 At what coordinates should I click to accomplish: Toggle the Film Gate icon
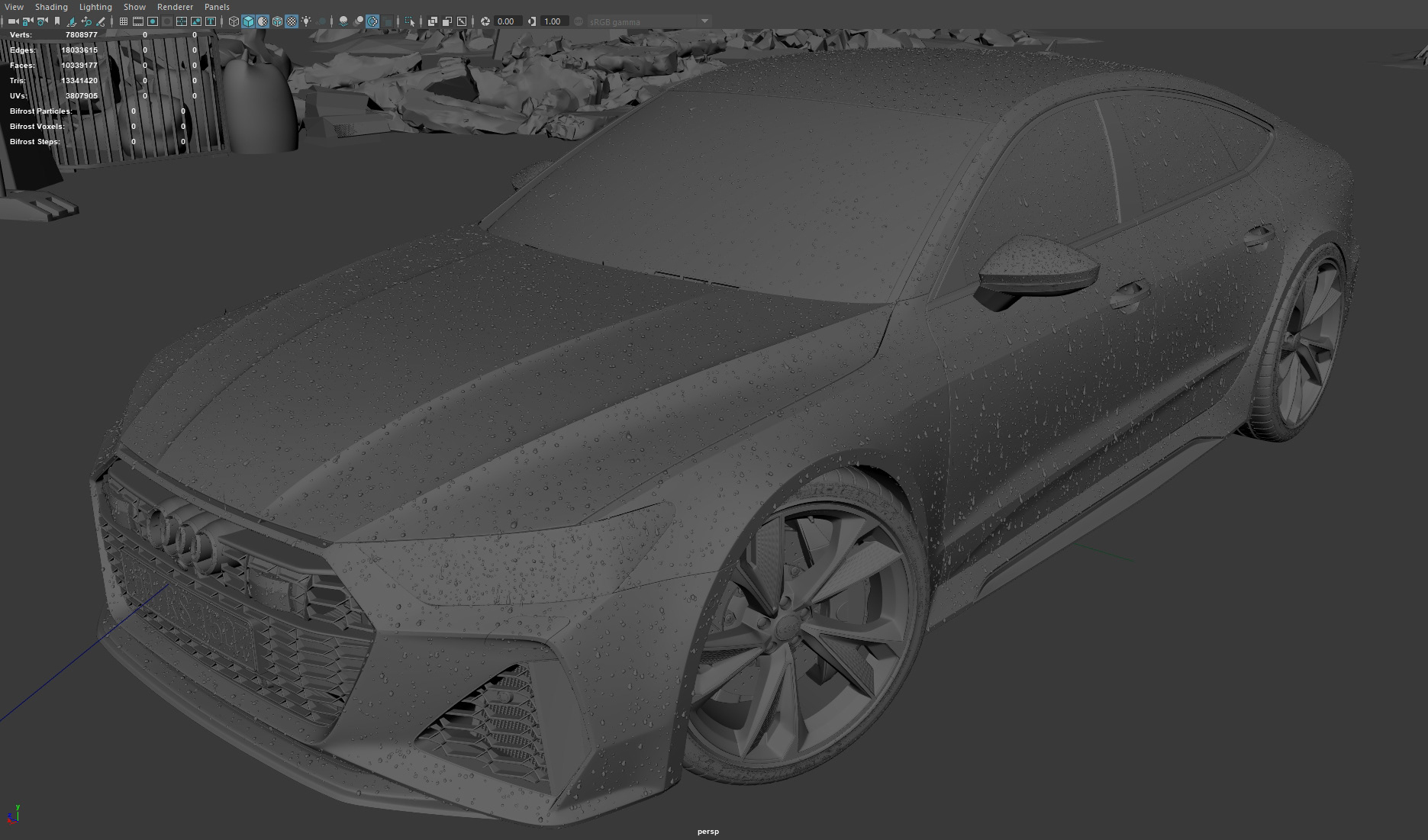pyautogui.click(x=138, y=21)
